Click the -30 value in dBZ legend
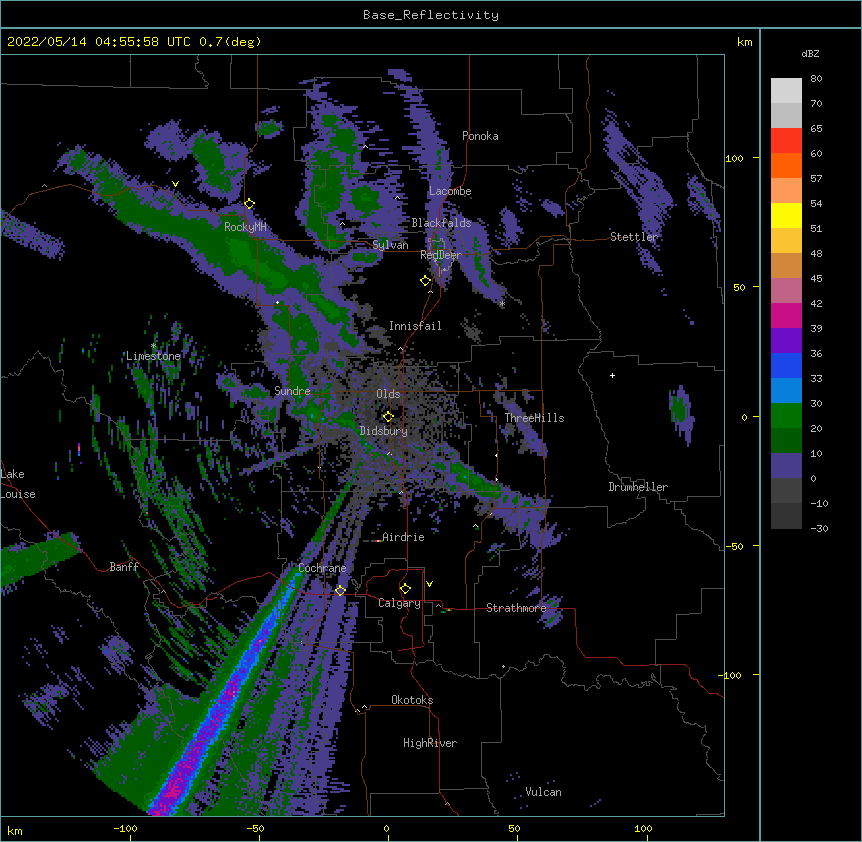Viewport: 862px width, 842px height. [819, 528]
